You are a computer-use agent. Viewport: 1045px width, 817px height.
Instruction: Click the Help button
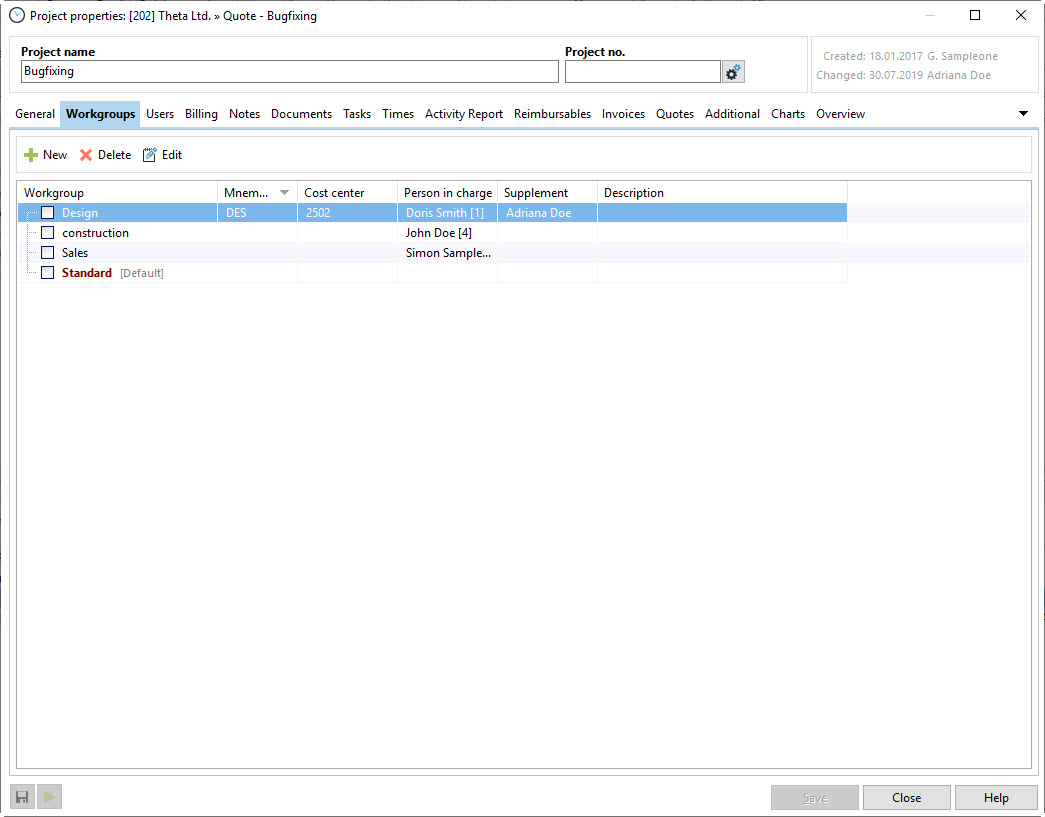pyautogui.click(x=995, y=797)
